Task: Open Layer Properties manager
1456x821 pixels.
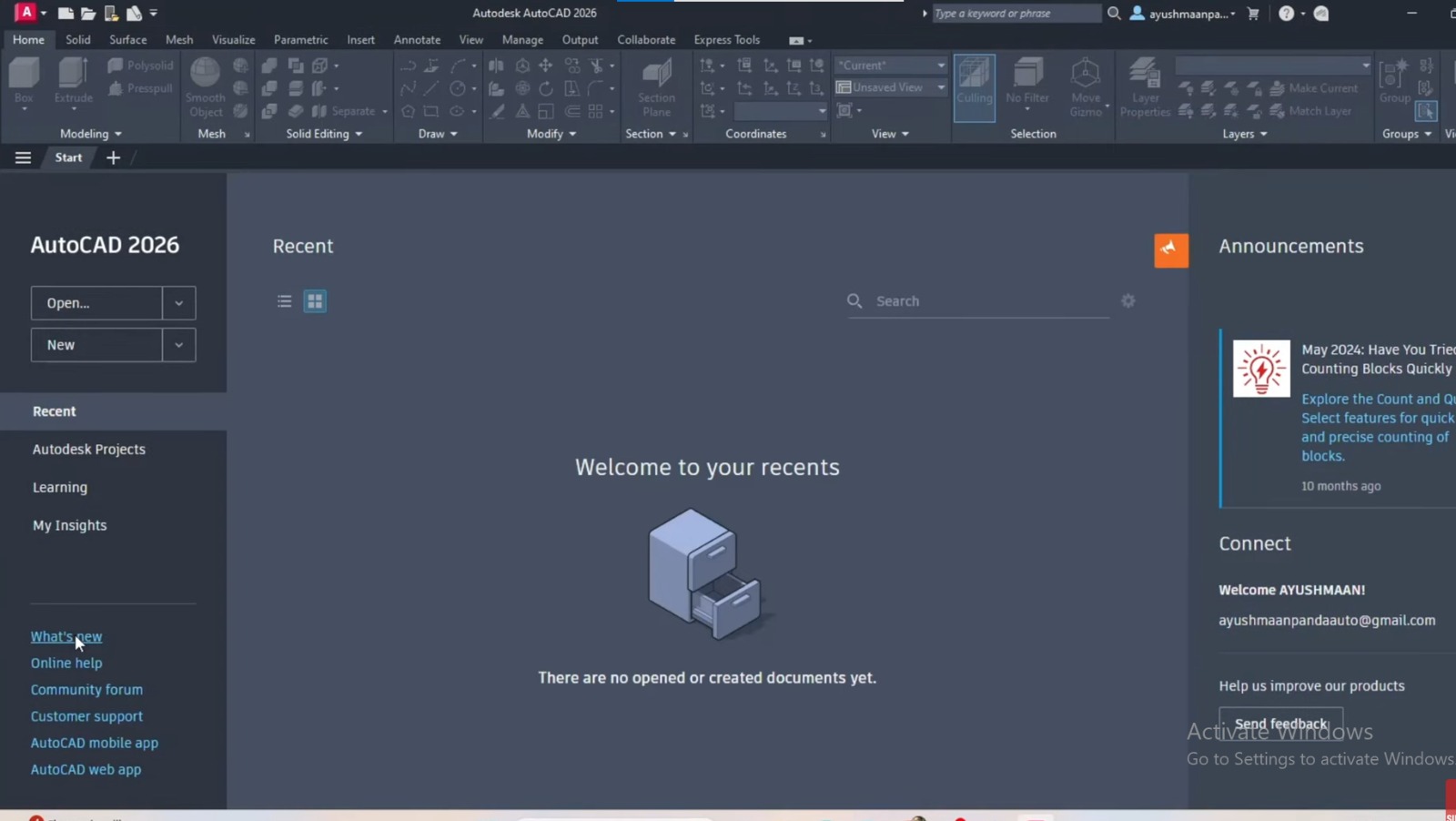Action: 1145,87
